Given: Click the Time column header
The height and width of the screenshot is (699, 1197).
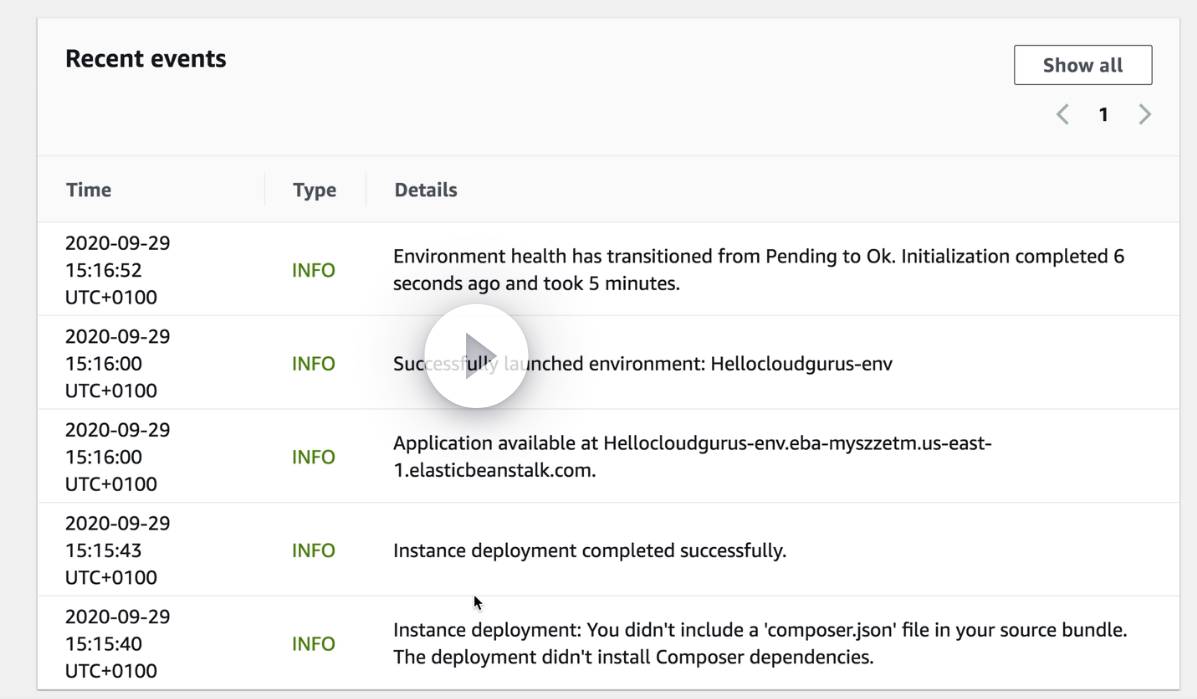Looking at the screenshot, I should tap(89, 190).
